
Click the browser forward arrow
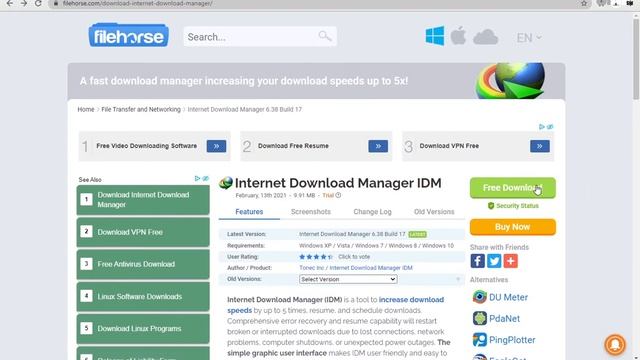pyautogui.click(x=24, y=3)
